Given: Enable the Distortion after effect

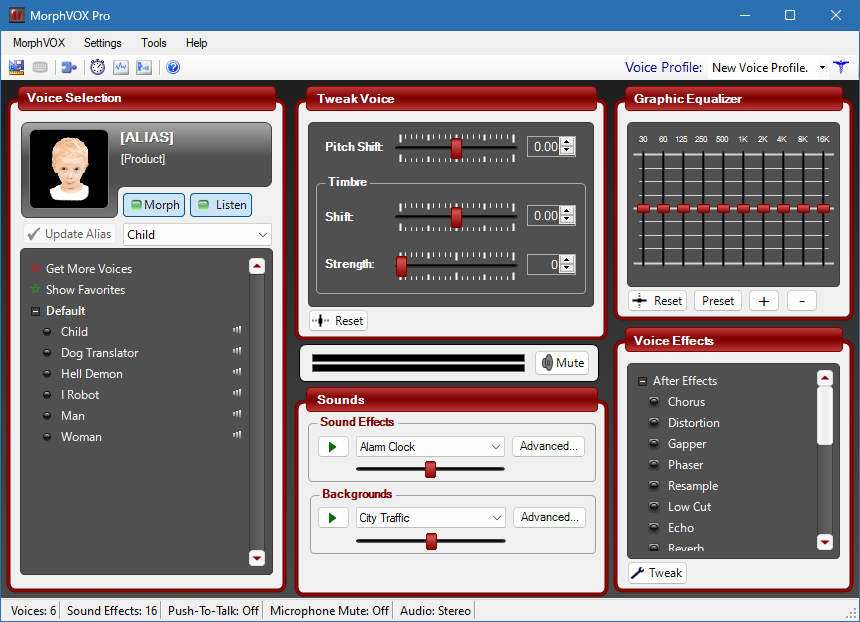Looking at the screenshot, I should tap(654, 422).
